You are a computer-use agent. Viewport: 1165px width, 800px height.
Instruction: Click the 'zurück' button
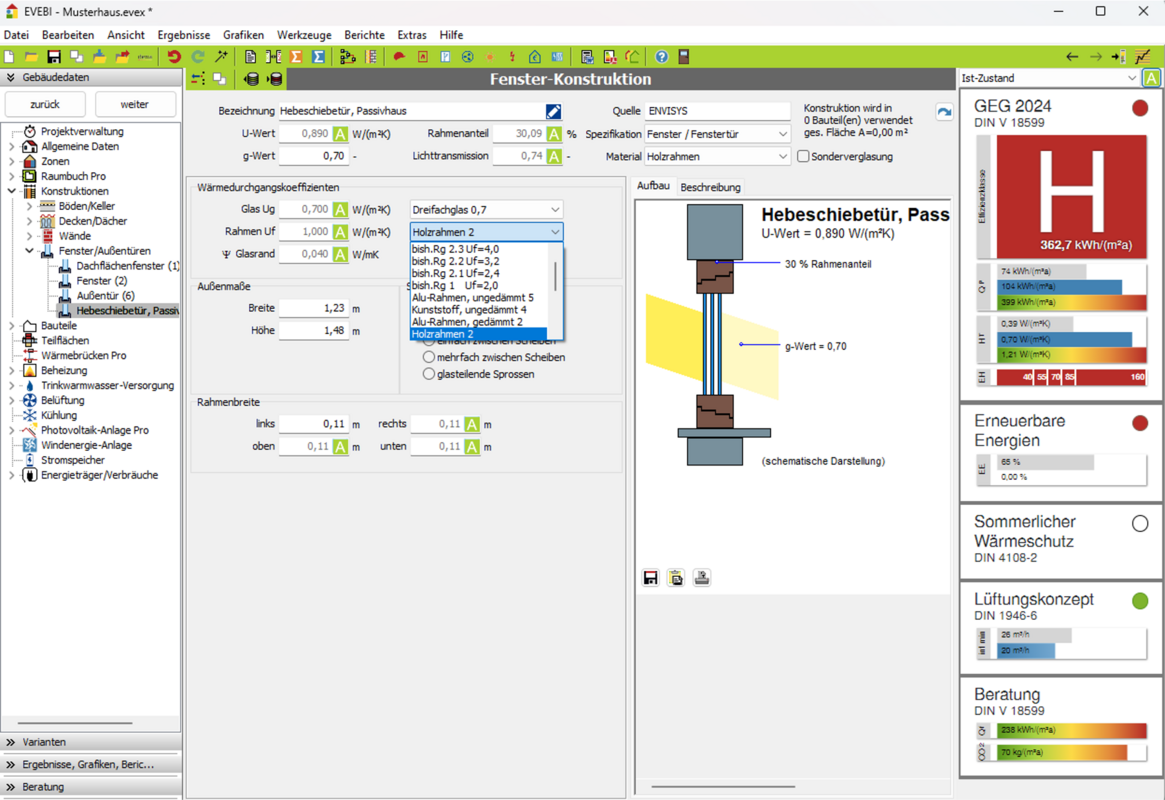(x=45, y=104)
